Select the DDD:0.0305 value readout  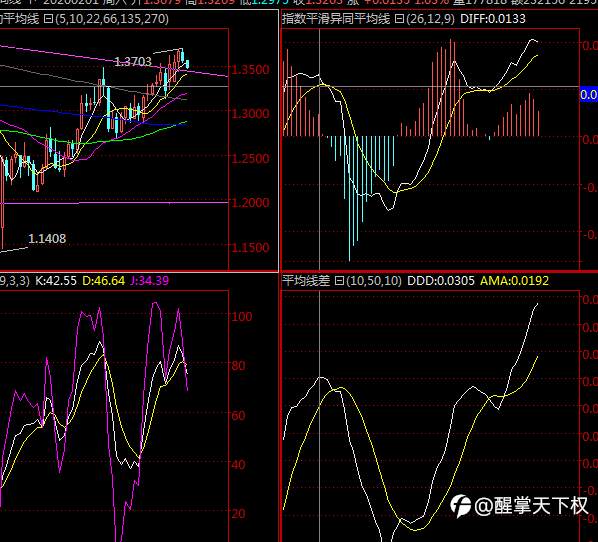441,281
